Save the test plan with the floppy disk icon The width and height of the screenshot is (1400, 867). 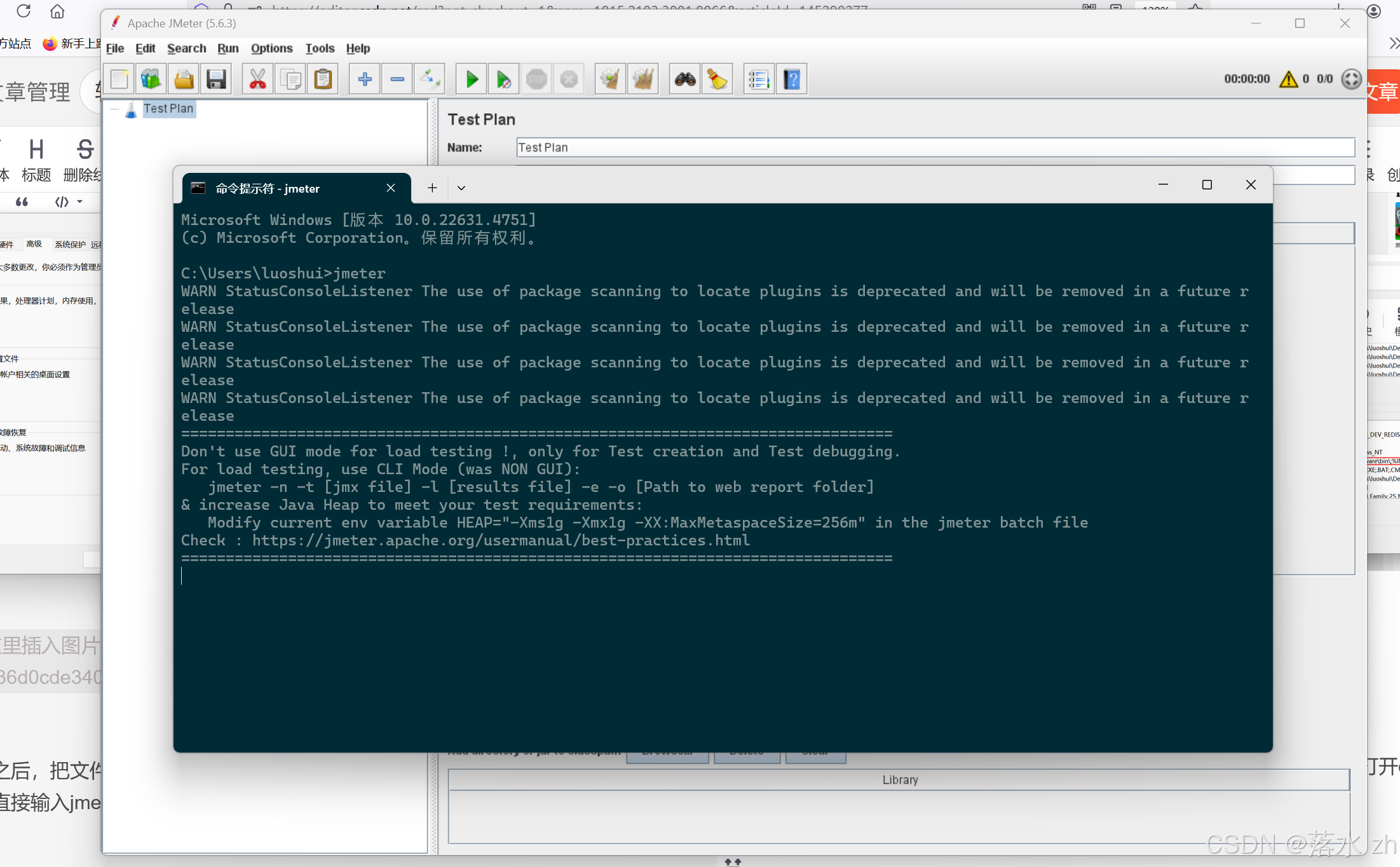coord(216,79)
